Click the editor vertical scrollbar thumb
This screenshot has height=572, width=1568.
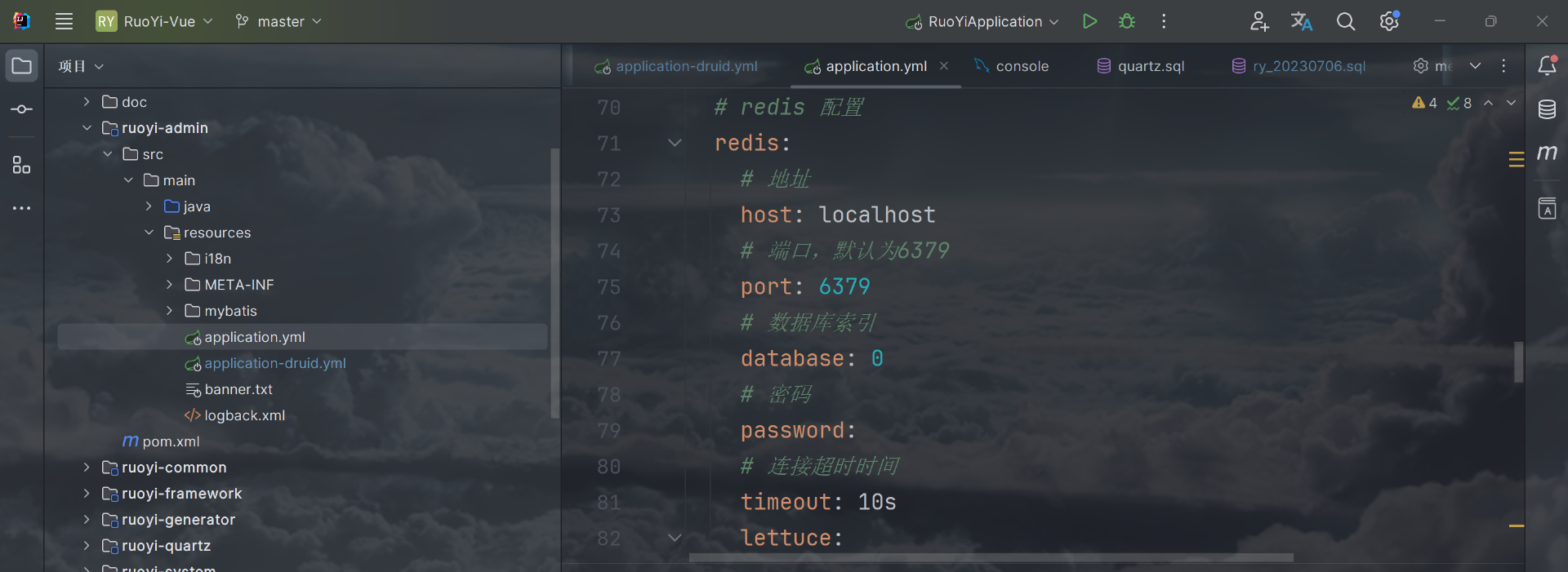click(x=1518, y=361)
